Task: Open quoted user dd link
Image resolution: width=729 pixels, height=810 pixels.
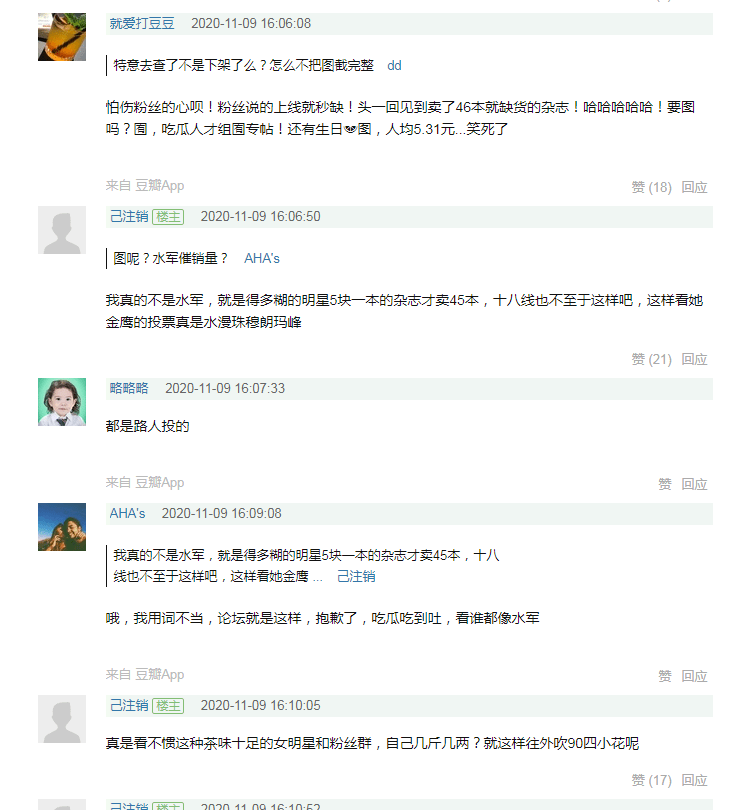Action: tap(394, 66)
